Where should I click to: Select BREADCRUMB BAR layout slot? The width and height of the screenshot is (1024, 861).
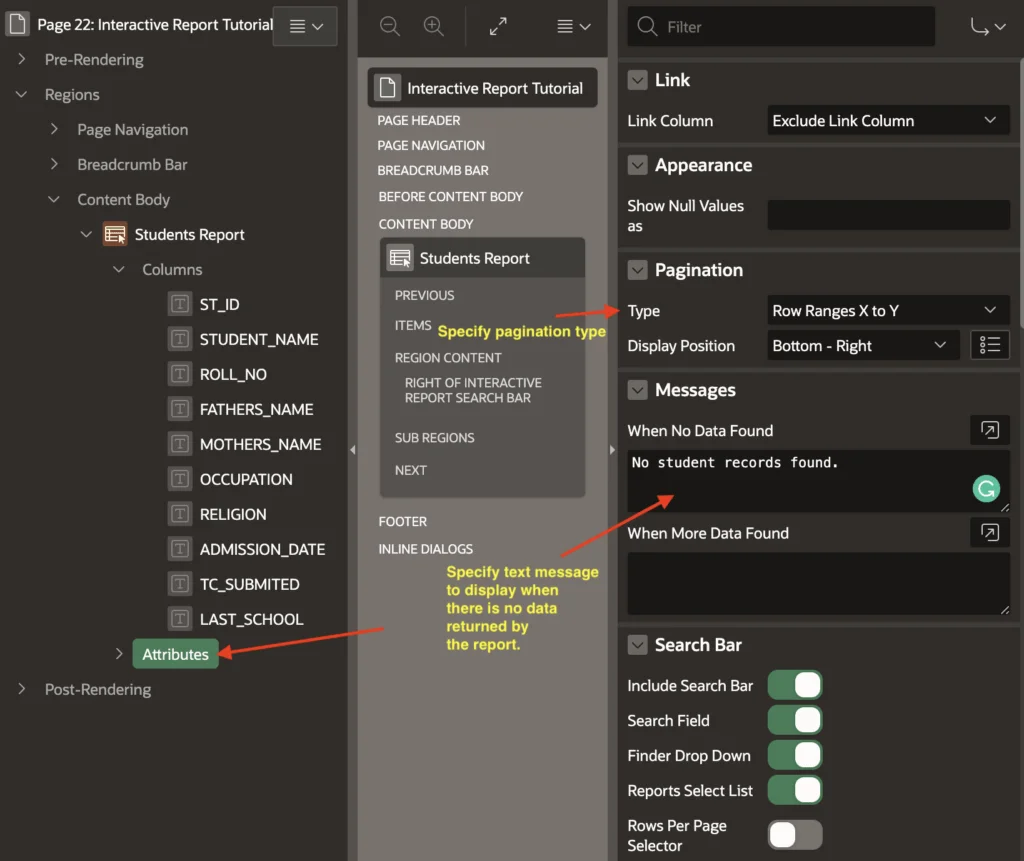(432, 171)
